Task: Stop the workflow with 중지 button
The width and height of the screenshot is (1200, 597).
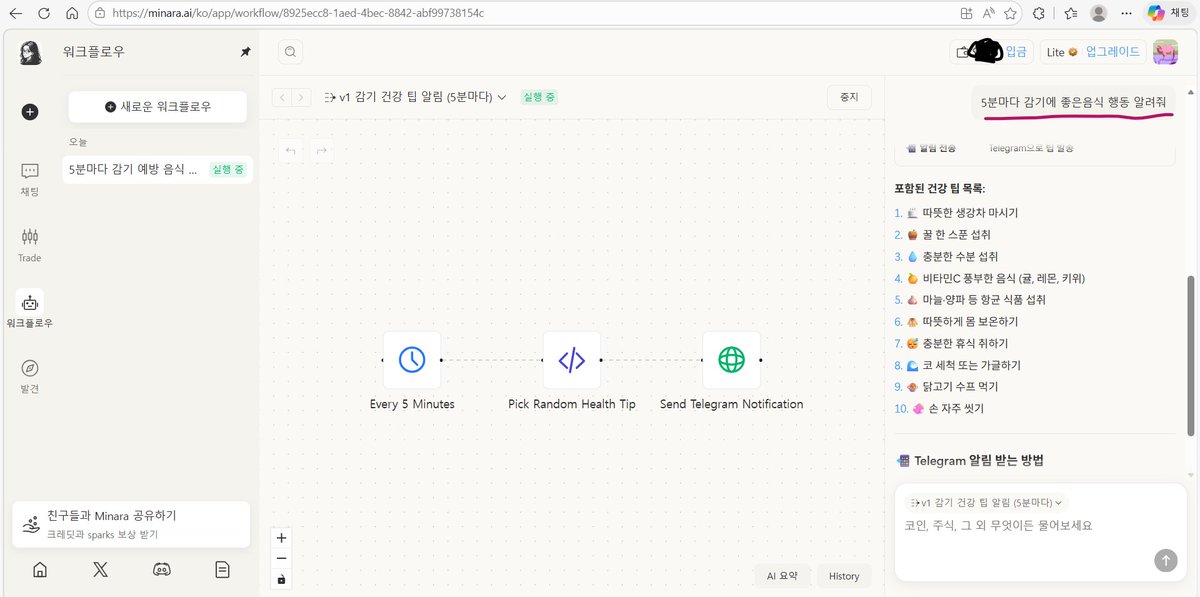Action: pos(849,97)
